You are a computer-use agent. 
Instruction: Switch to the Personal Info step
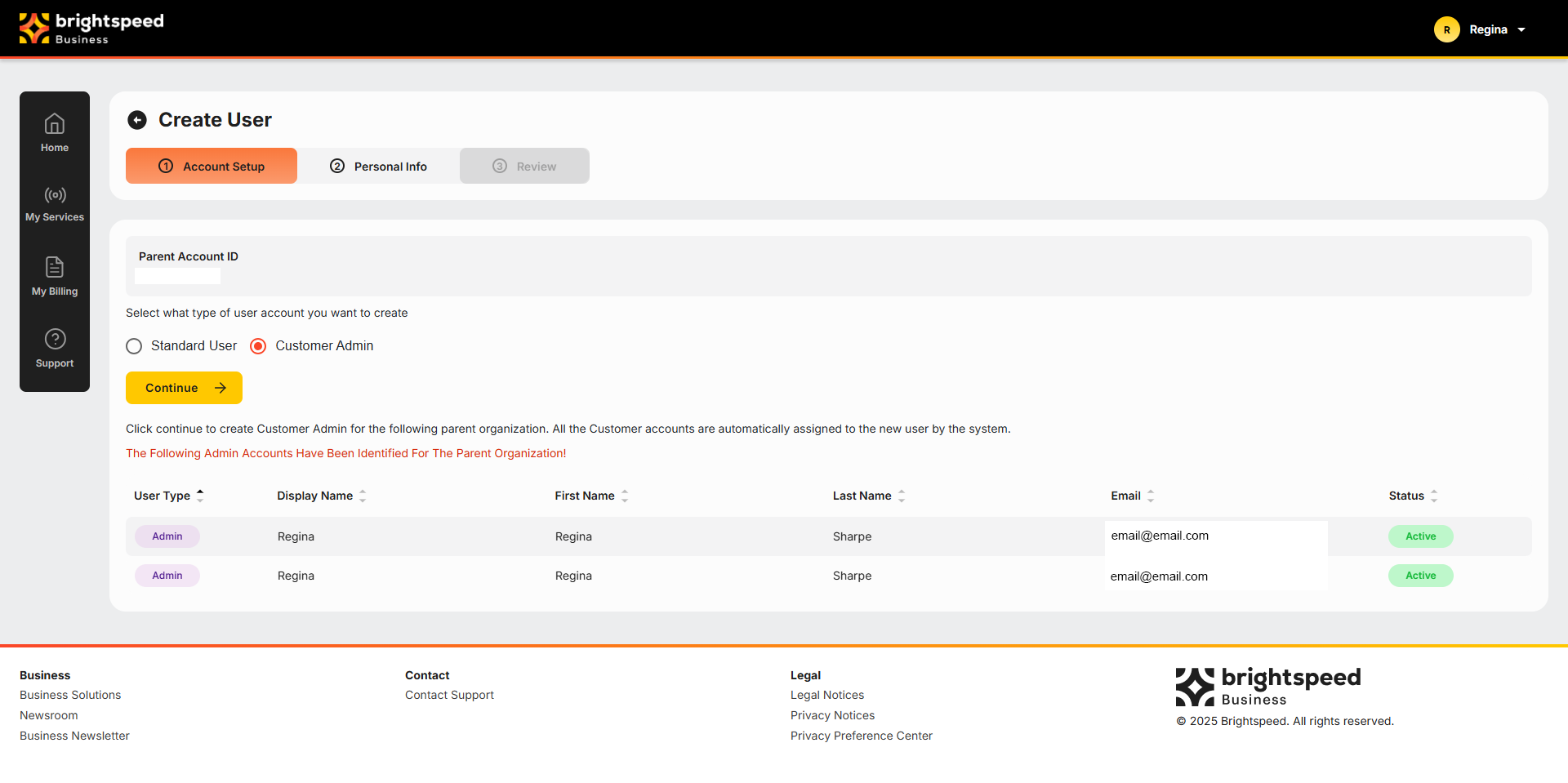click(378, 167)
